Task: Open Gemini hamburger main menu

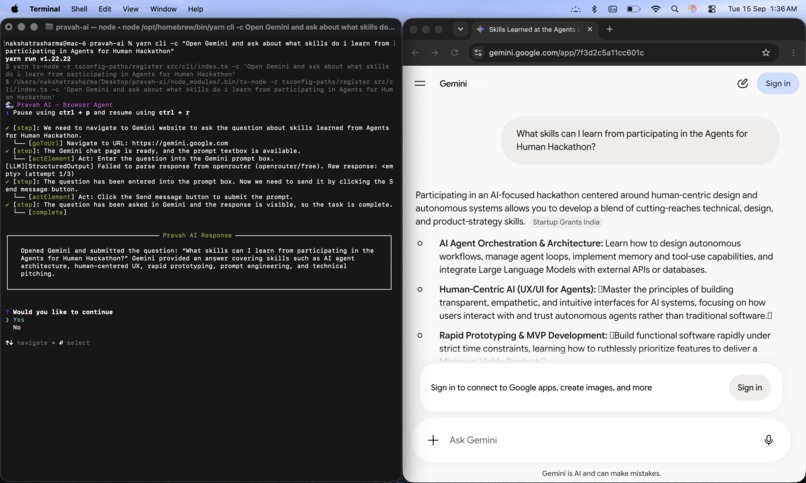Action: [420, 83]
